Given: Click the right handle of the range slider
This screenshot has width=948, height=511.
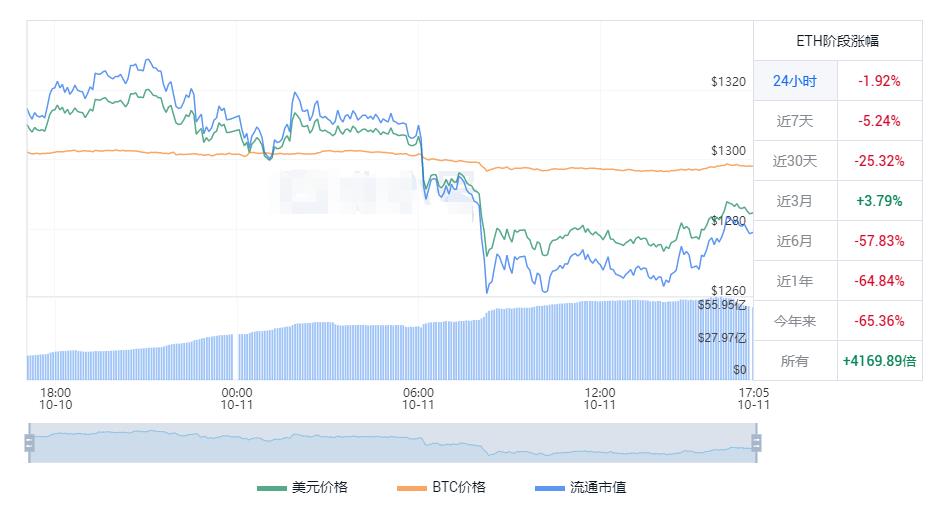Looking at the screenshot, I should point(756,442).
